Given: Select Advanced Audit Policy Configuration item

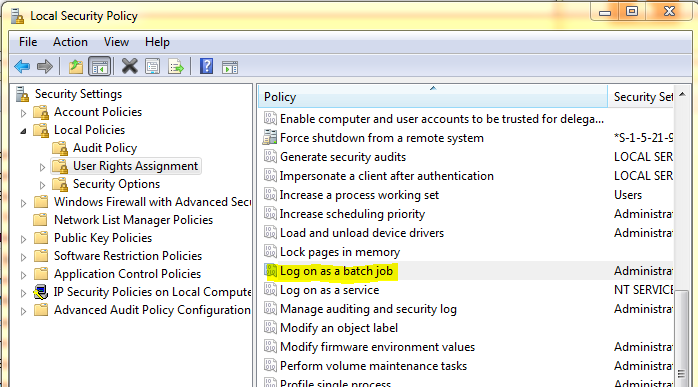Looking at the screenshot, I should (152, 310).
